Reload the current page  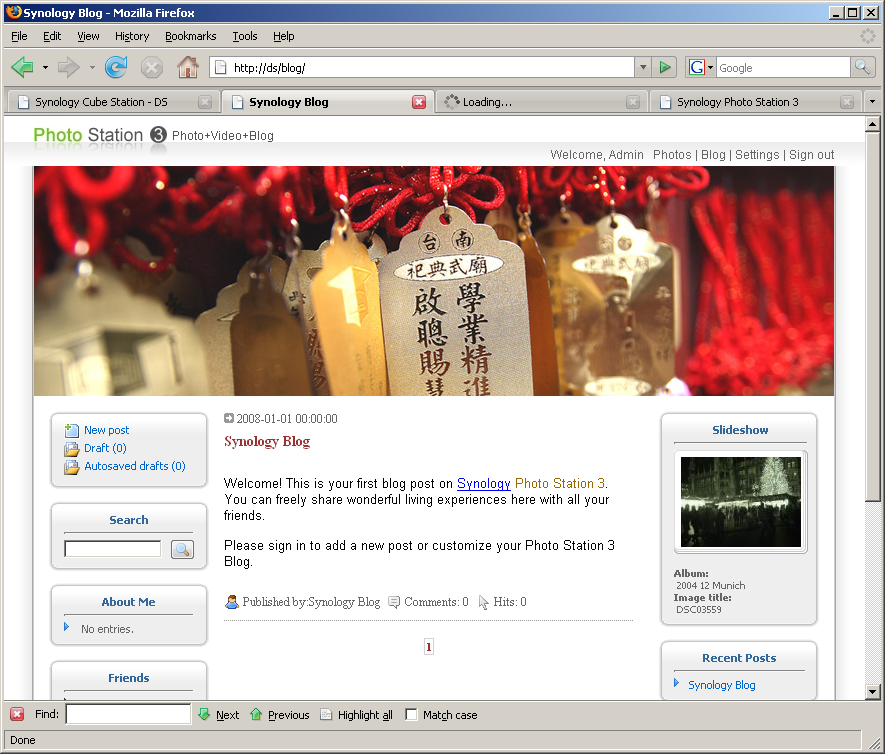coord(116,68)
